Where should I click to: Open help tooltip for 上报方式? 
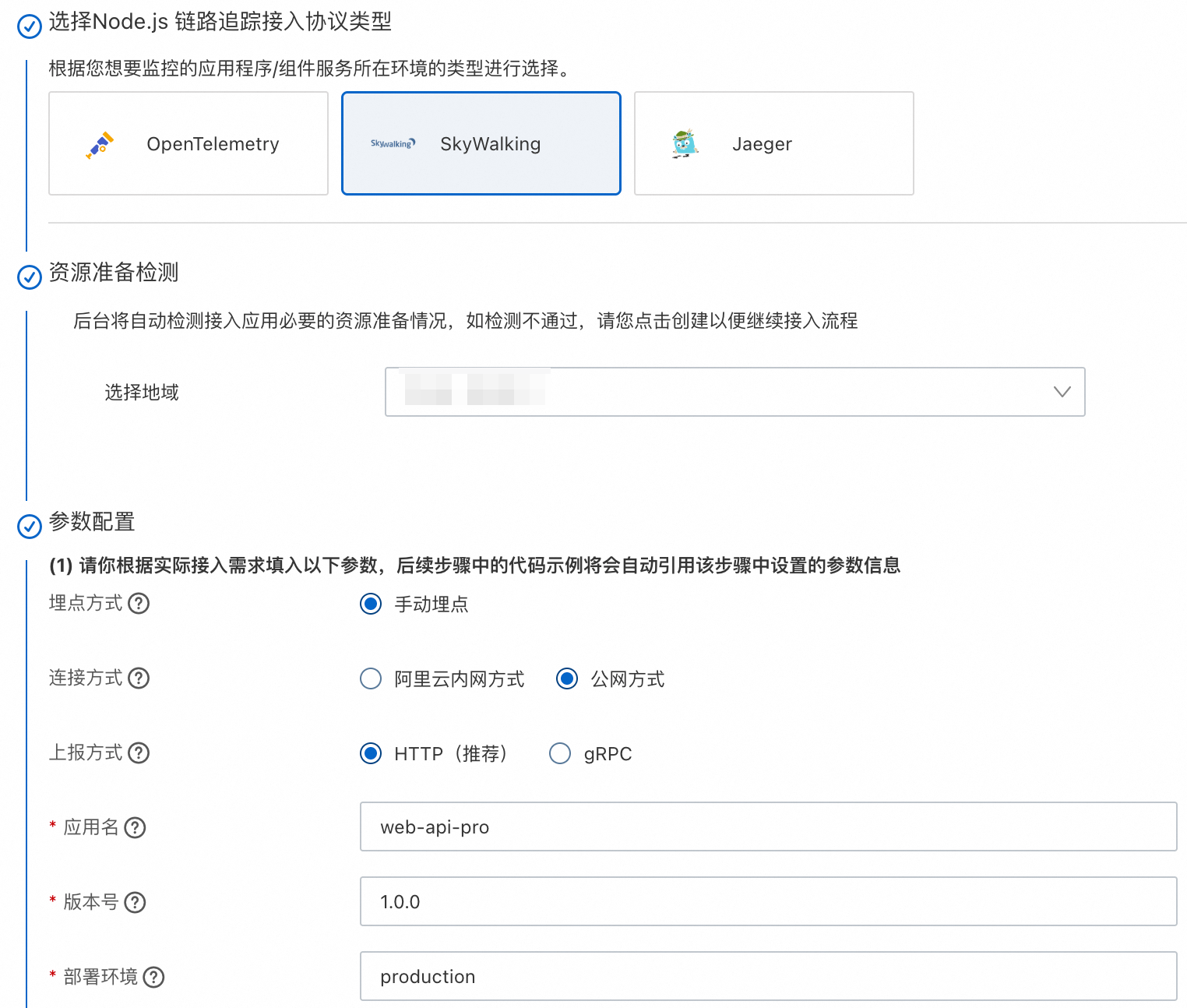tap(139, 753)
